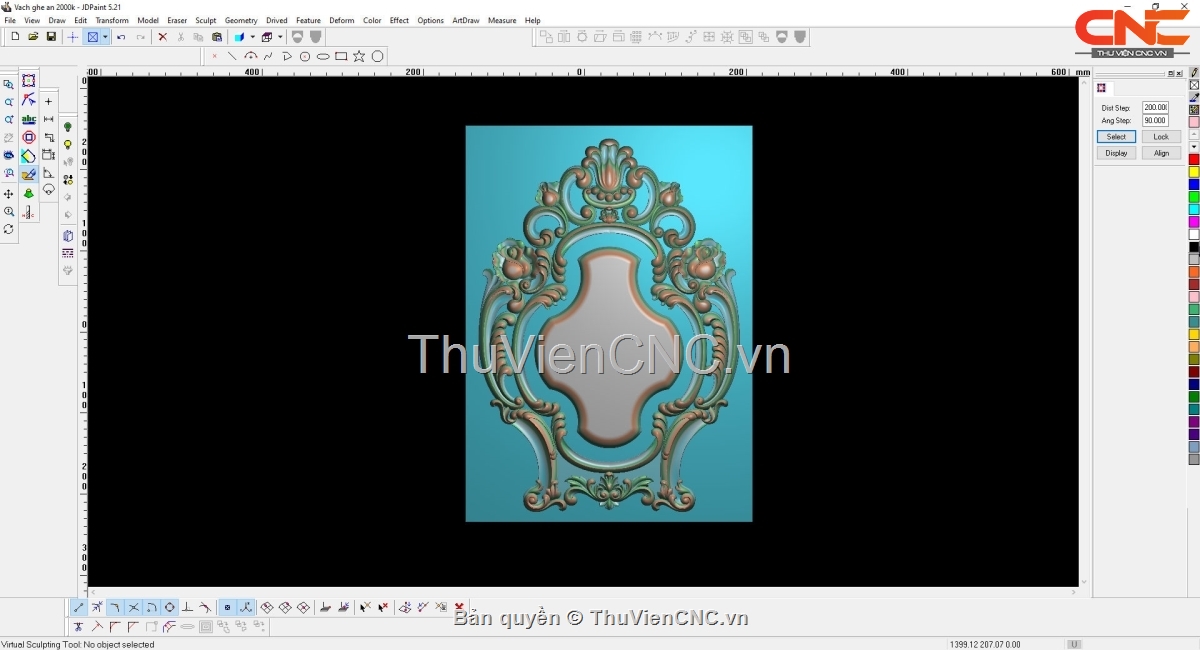Image resolution: width=1200 pixels, height=650 pixels.
Task: Toggle the perpendicular snap option
Action: tap(187, 607)
